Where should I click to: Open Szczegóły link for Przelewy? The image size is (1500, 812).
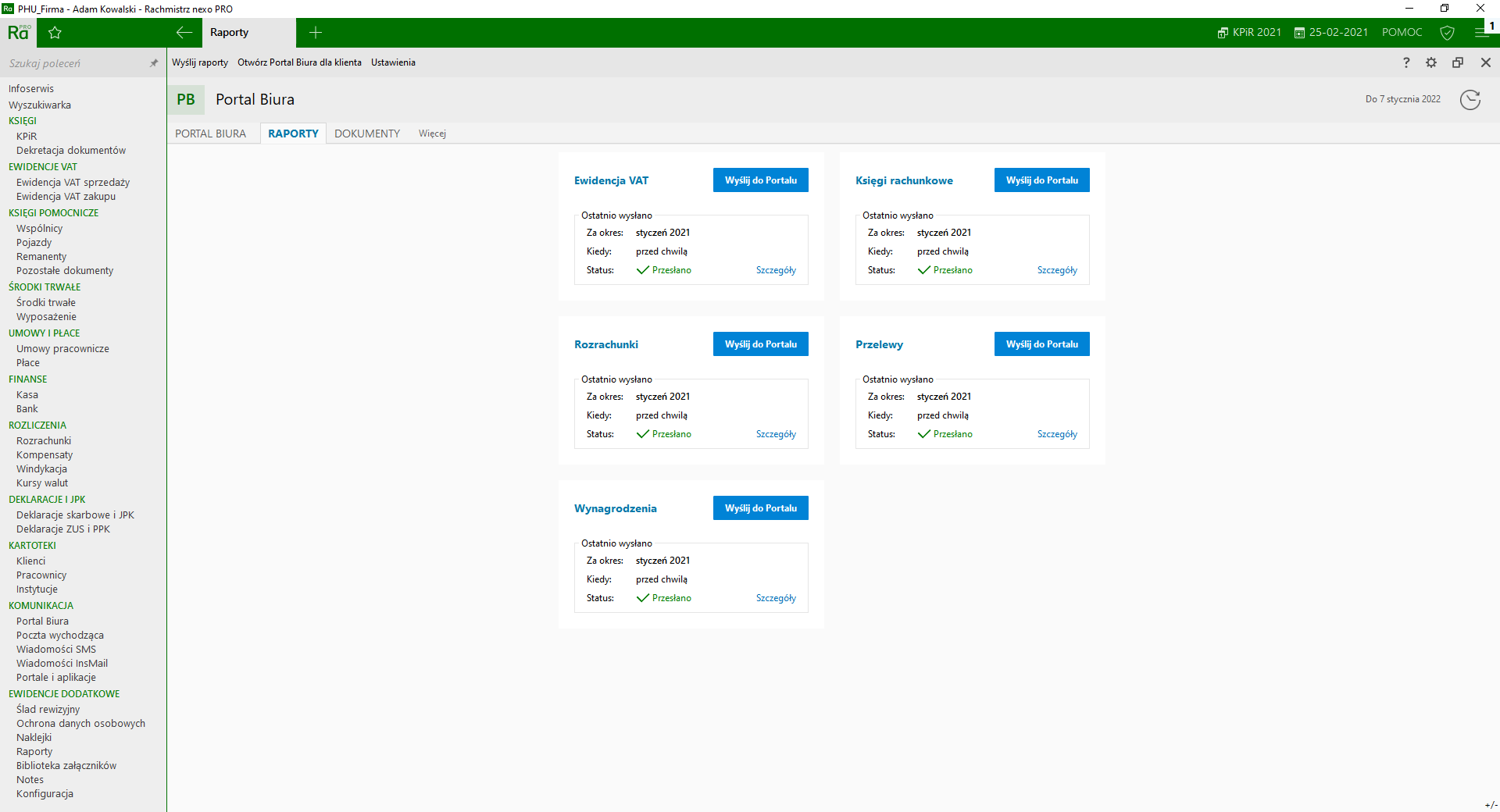pos(1057,434)
